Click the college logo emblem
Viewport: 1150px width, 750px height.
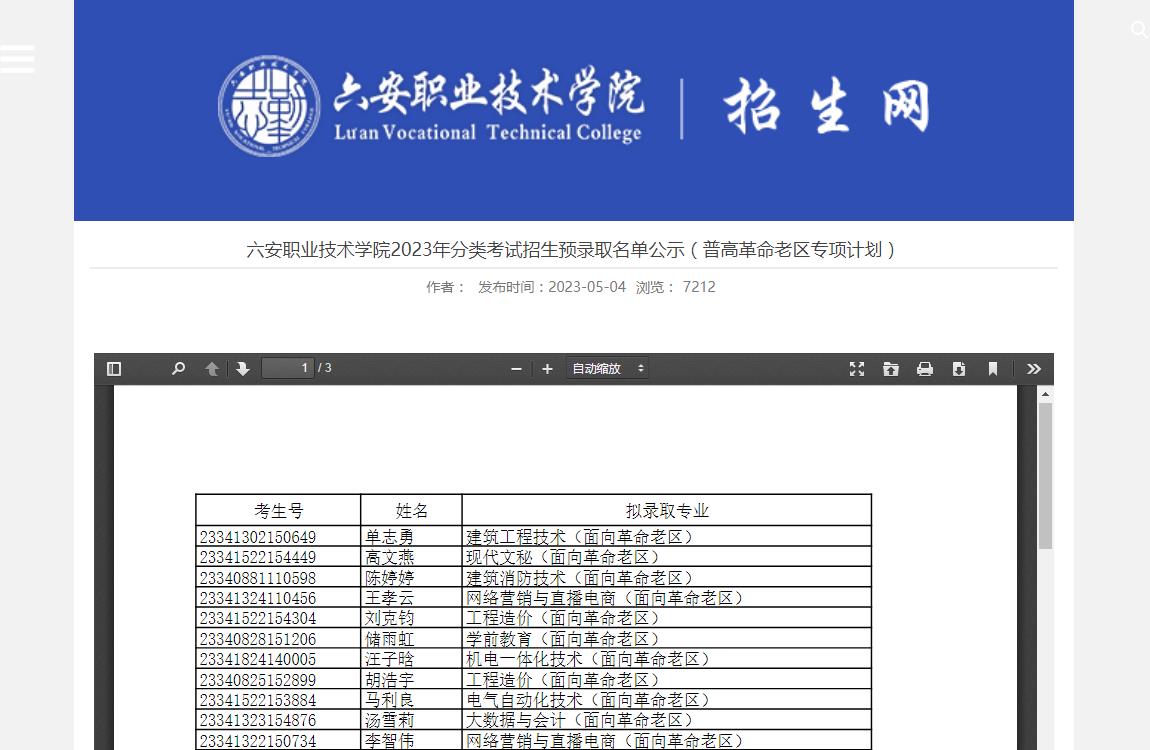(x=269, y=106)
